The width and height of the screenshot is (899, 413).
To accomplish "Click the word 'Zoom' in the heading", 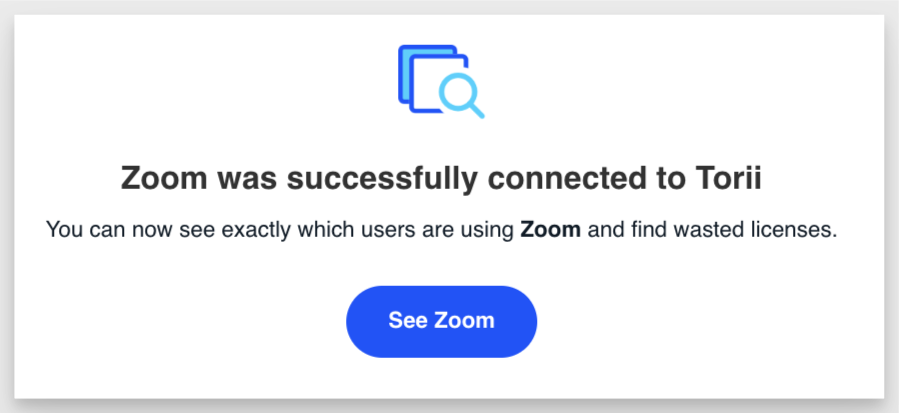I will coord(164,180).
